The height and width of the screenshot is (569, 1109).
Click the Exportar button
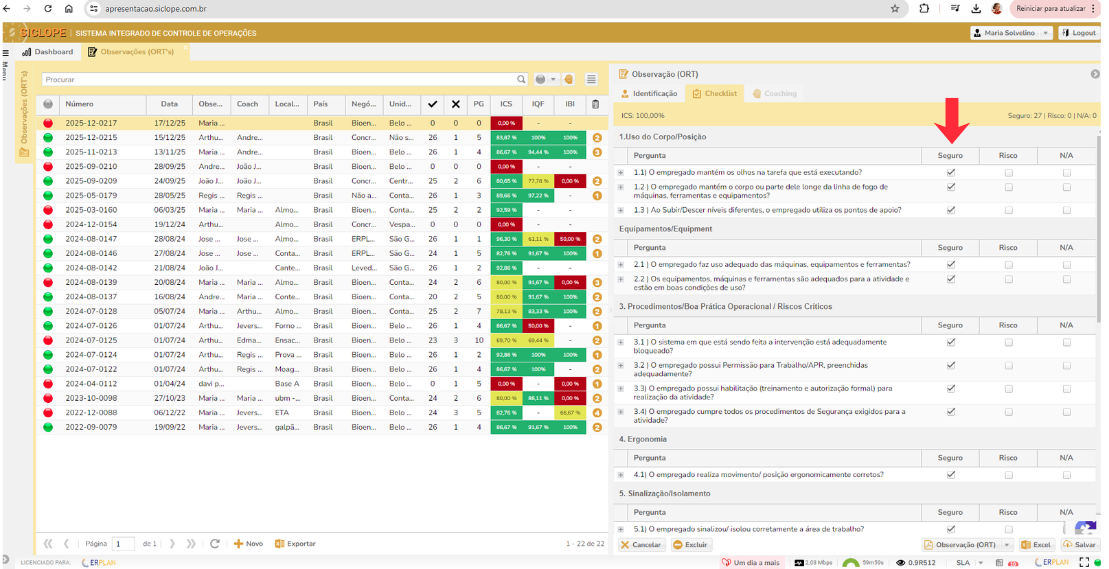(295, 544)
